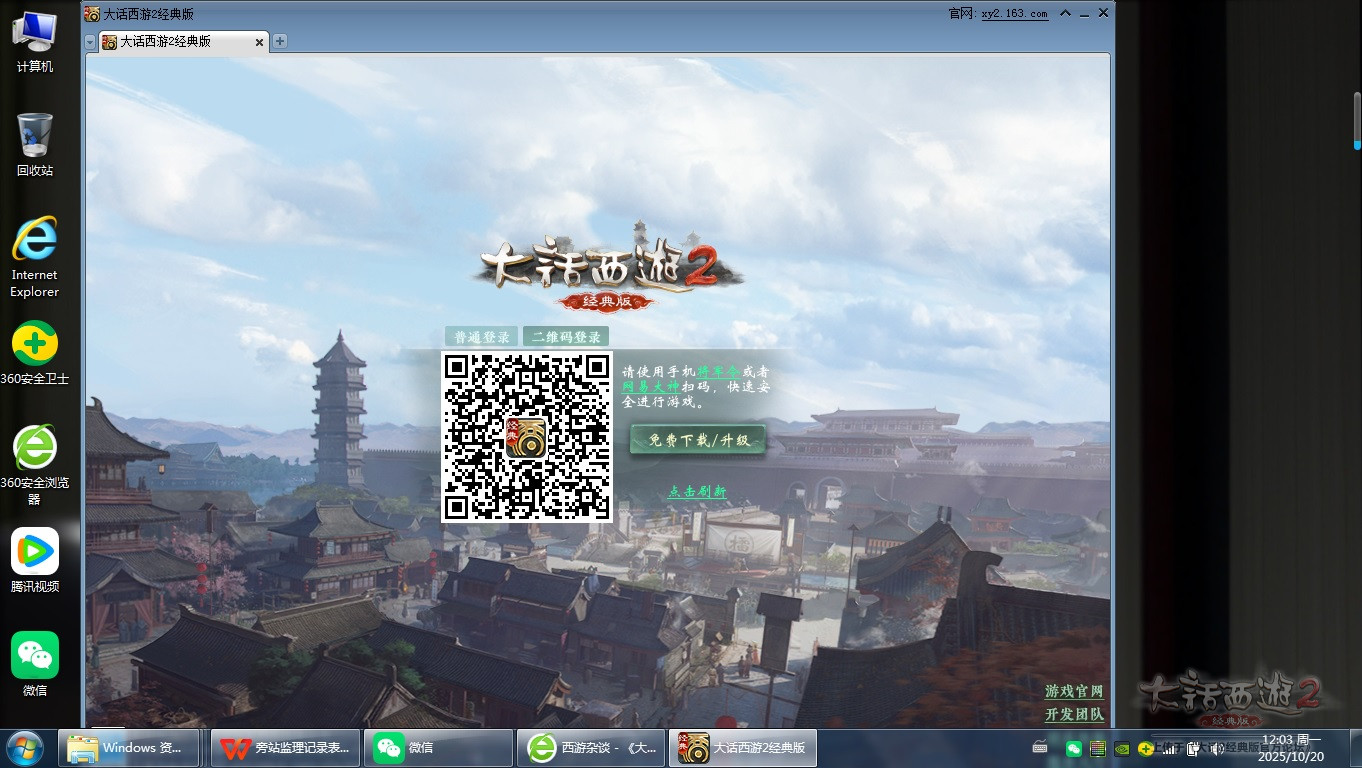Click the 点击刷新 link to refresh QR code

[x=697, y=492]
